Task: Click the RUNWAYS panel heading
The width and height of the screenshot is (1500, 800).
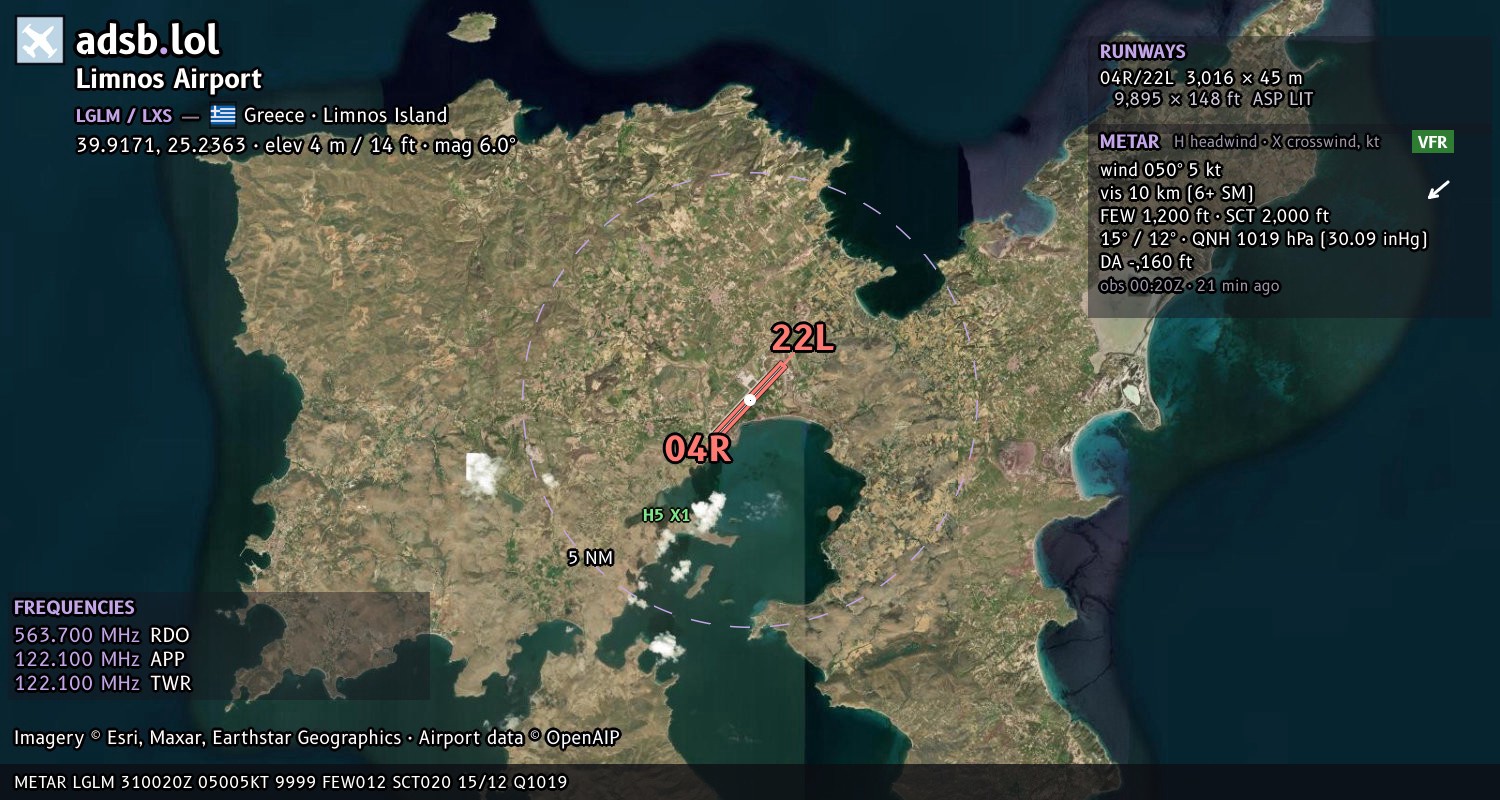Action: point(1142,52)
